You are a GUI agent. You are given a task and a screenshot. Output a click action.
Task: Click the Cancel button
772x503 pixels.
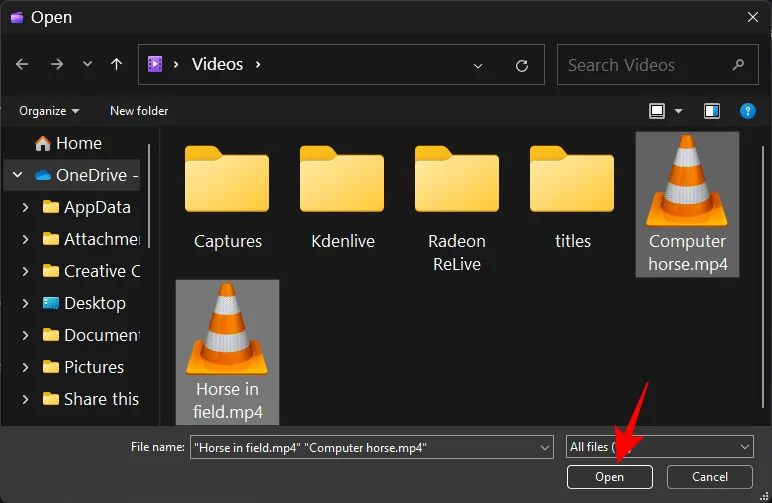(x=709, y=477)
